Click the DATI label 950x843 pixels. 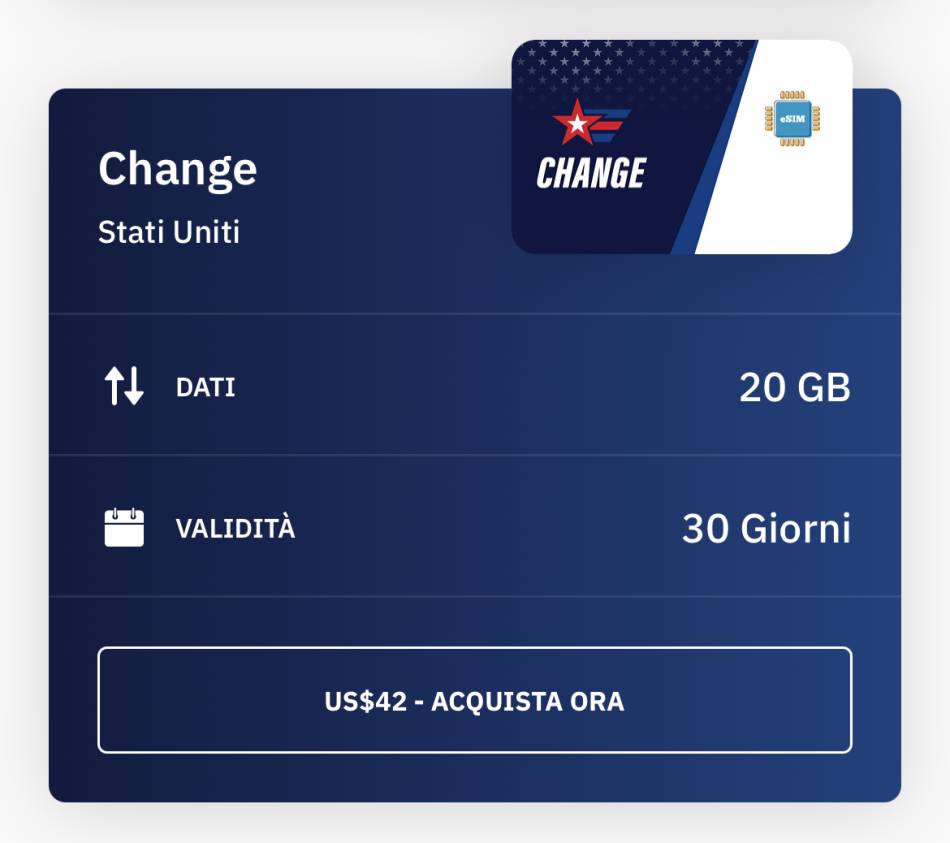pos(205,387)
